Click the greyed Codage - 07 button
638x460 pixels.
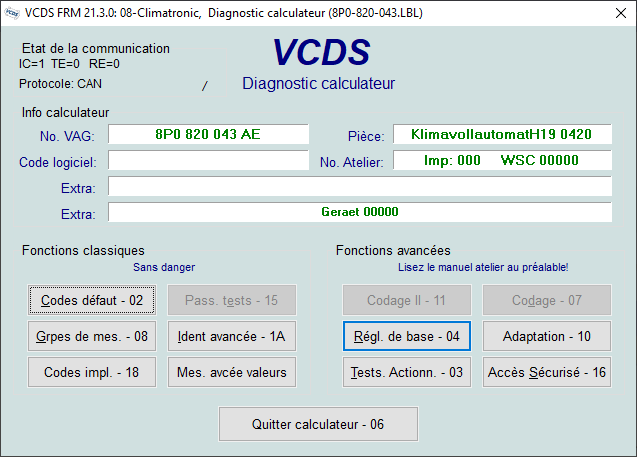click(x=547, y=300)
